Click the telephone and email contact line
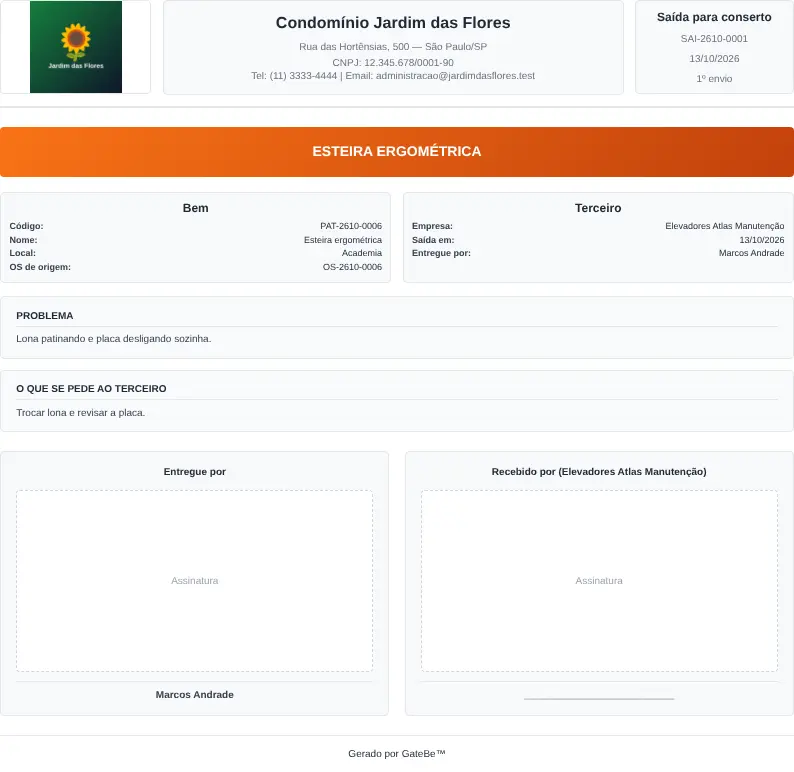Image resolution: width=794 pixels, height=772 pixels. coord(393,76)
